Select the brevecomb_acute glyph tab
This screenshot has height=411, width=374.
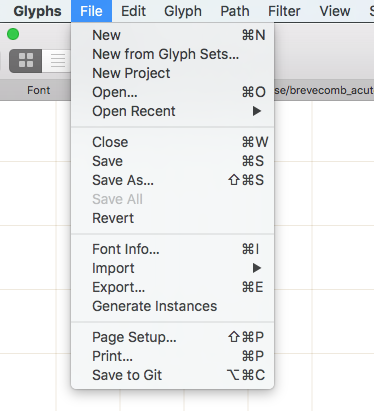(324, 90)
